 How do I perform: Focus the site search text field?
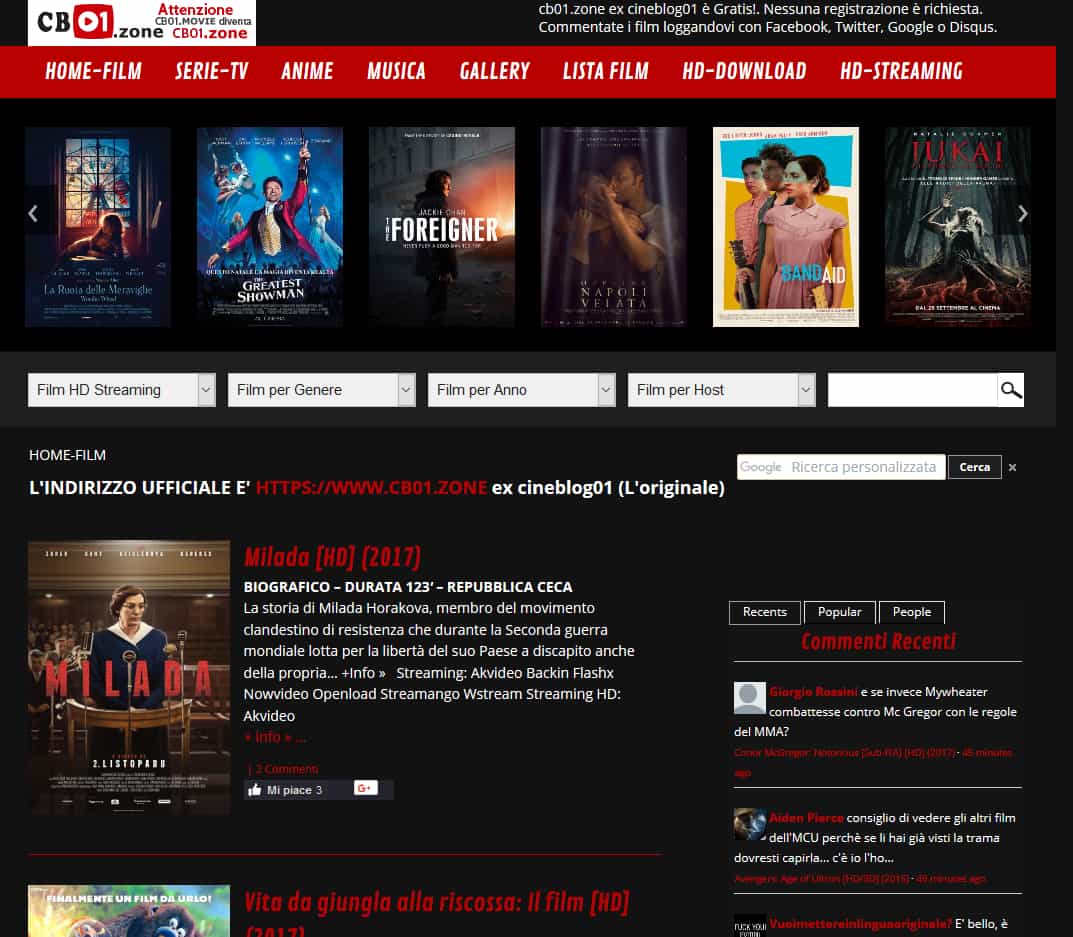[x=912, y=390]
